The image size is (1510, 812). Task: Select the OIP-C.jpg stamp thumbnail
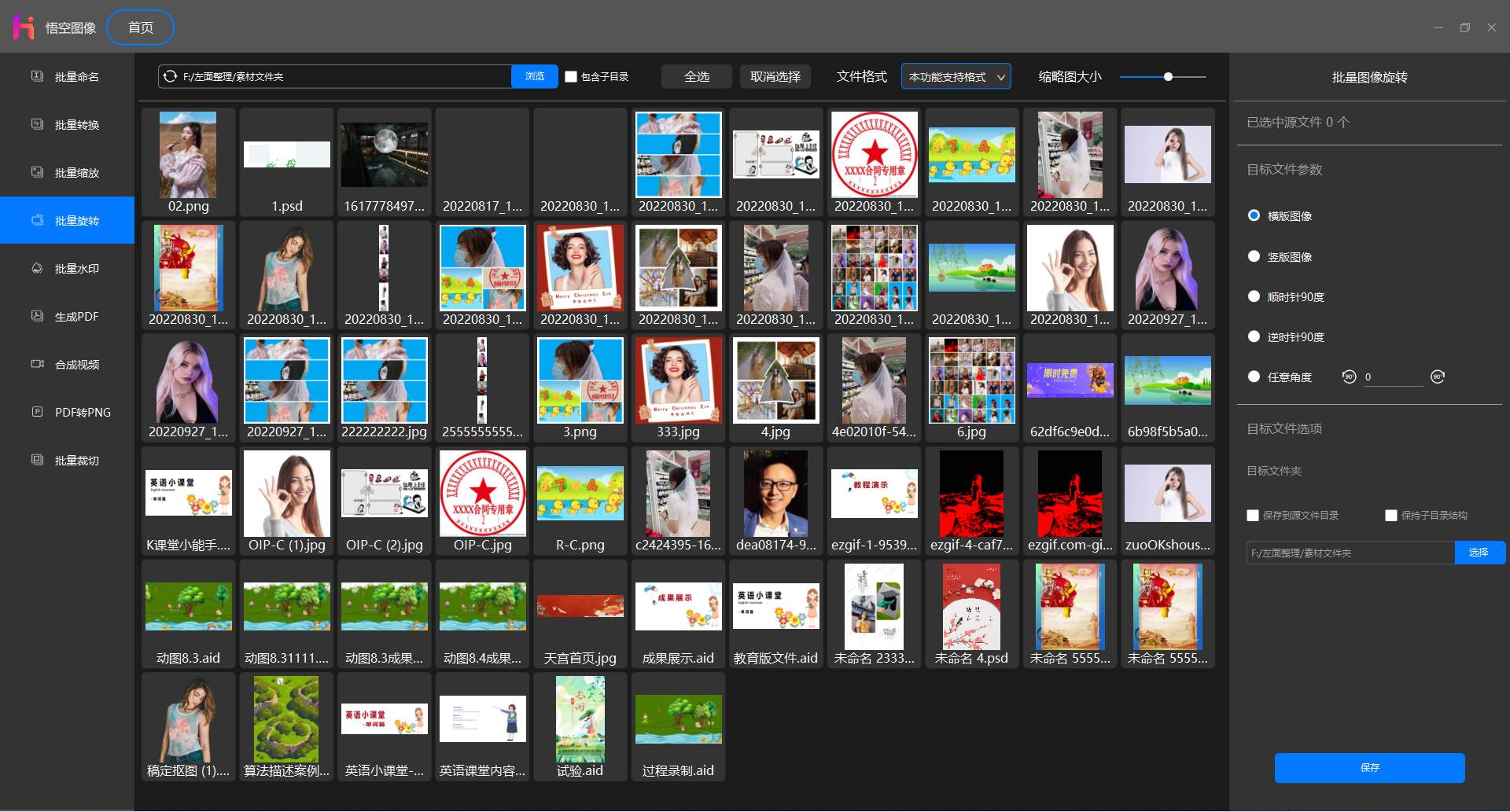click(482, 501)
